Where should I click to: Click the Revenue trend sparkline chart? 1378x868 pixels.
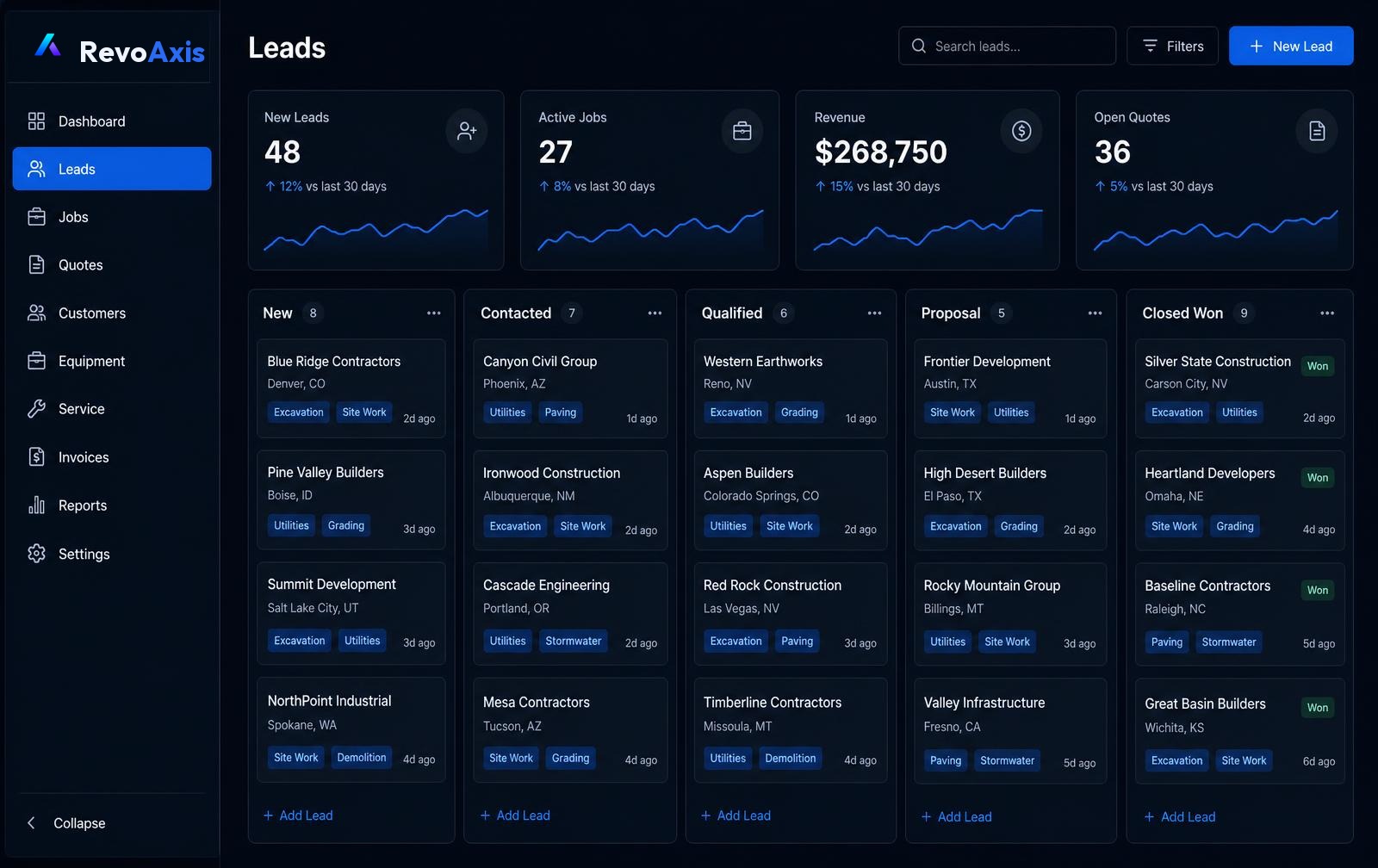928,229
